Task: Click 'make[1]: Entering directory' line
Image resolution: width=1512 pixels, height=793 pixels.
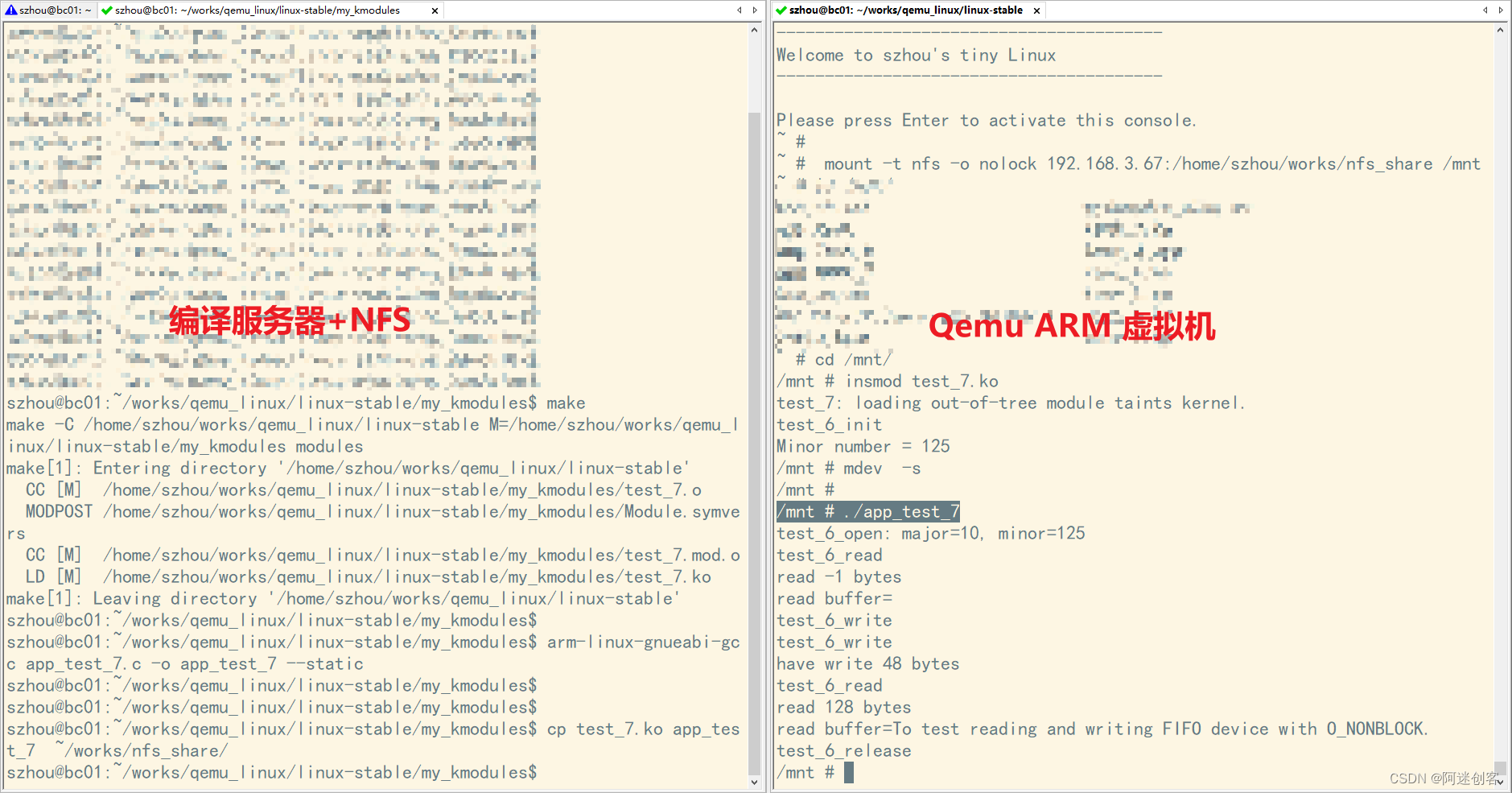Action: pos(348,468)
